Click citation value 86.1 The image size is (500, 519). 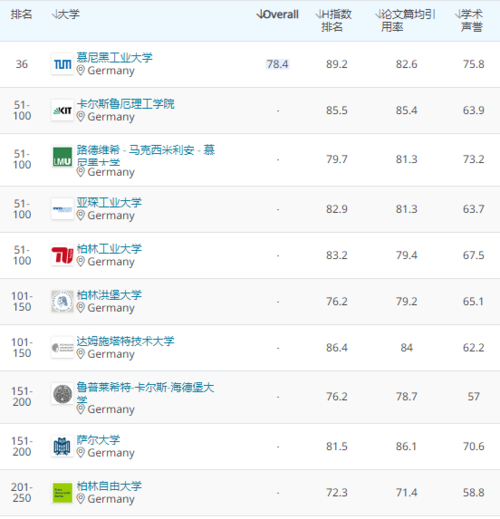[406, 446]
